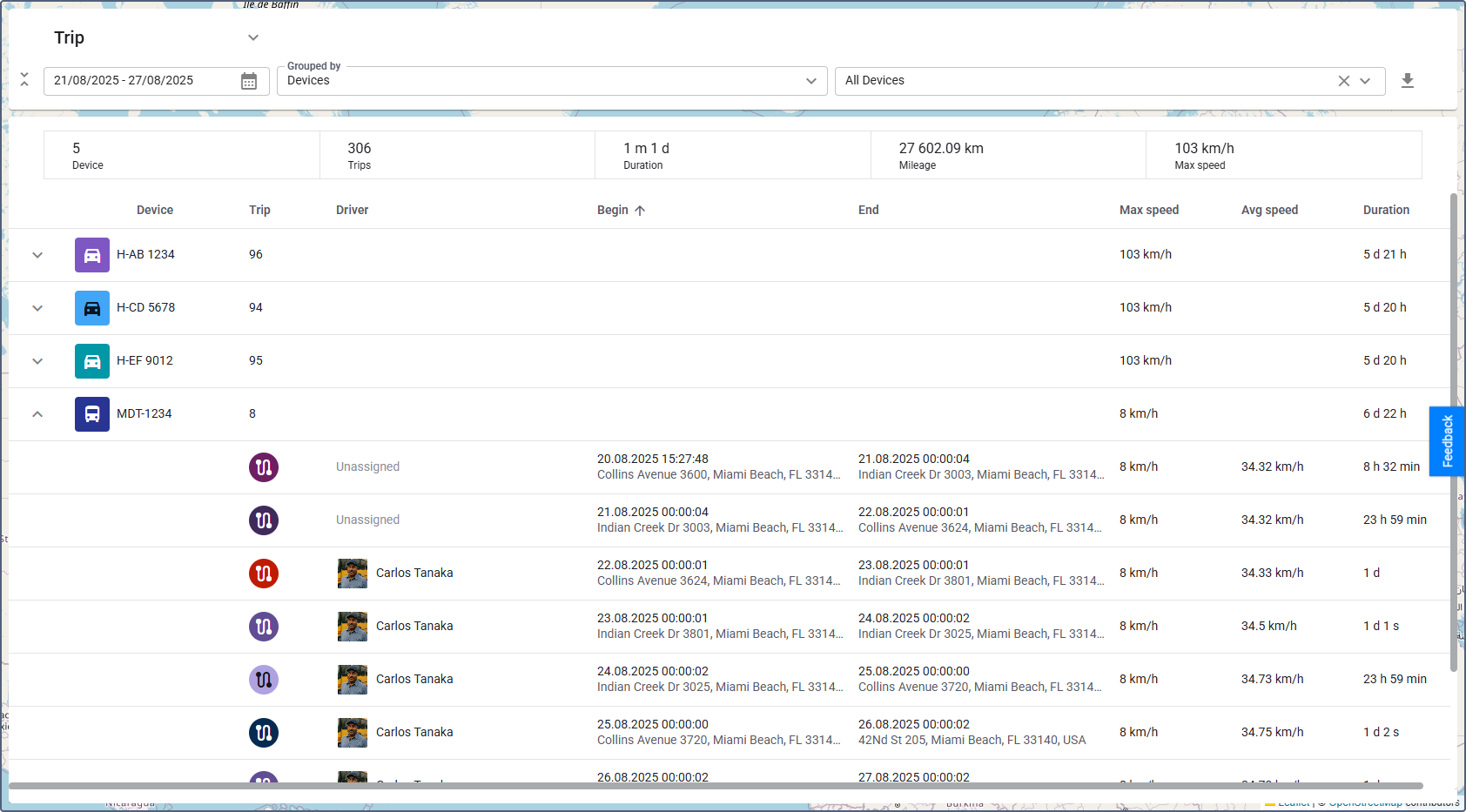Open the calendar date picker icon
The height and width of the screenshot is (812, 1466).
pyautogui.click(x=249, y=81)
